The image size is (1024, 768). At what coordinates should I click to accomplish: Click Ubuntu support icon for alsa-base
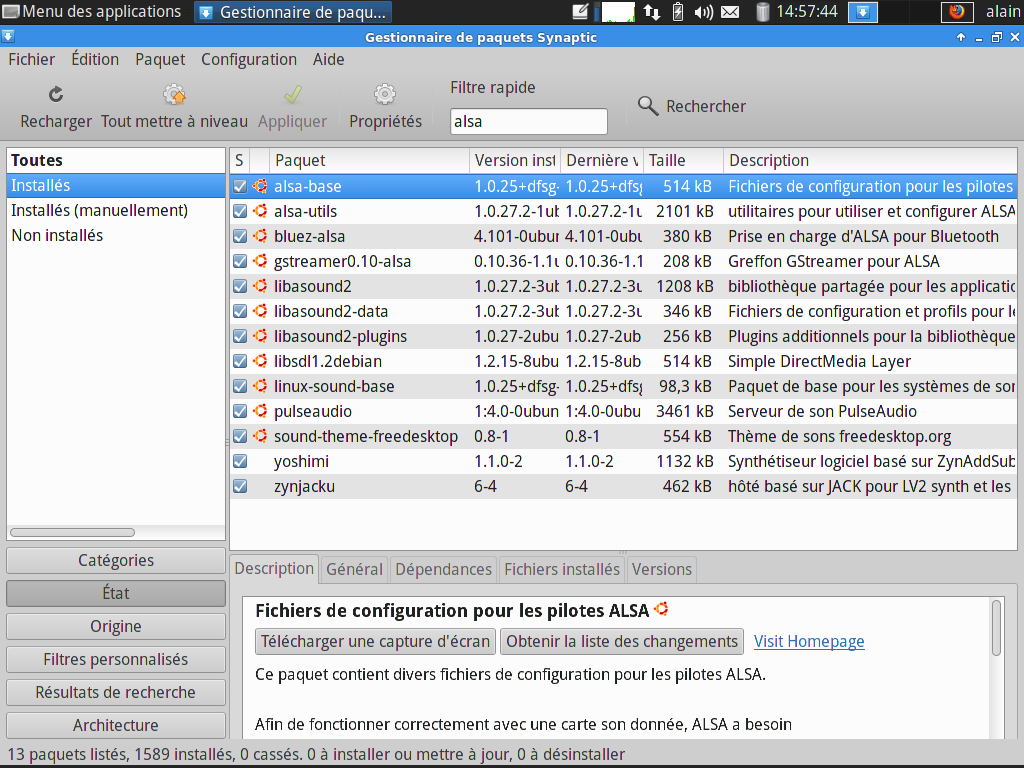tap(260, 186)
